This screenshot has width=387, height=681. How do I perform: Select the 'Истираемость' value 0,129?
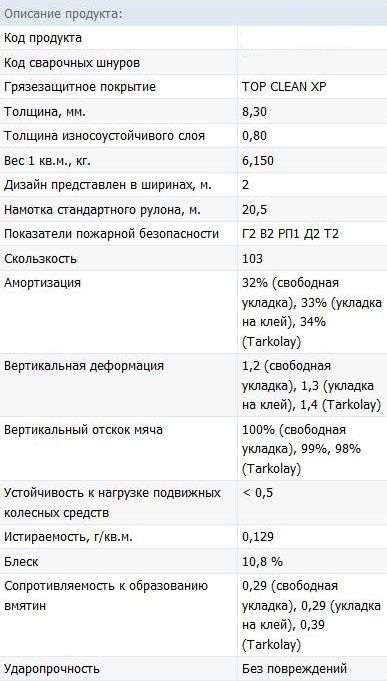(258, 537)
